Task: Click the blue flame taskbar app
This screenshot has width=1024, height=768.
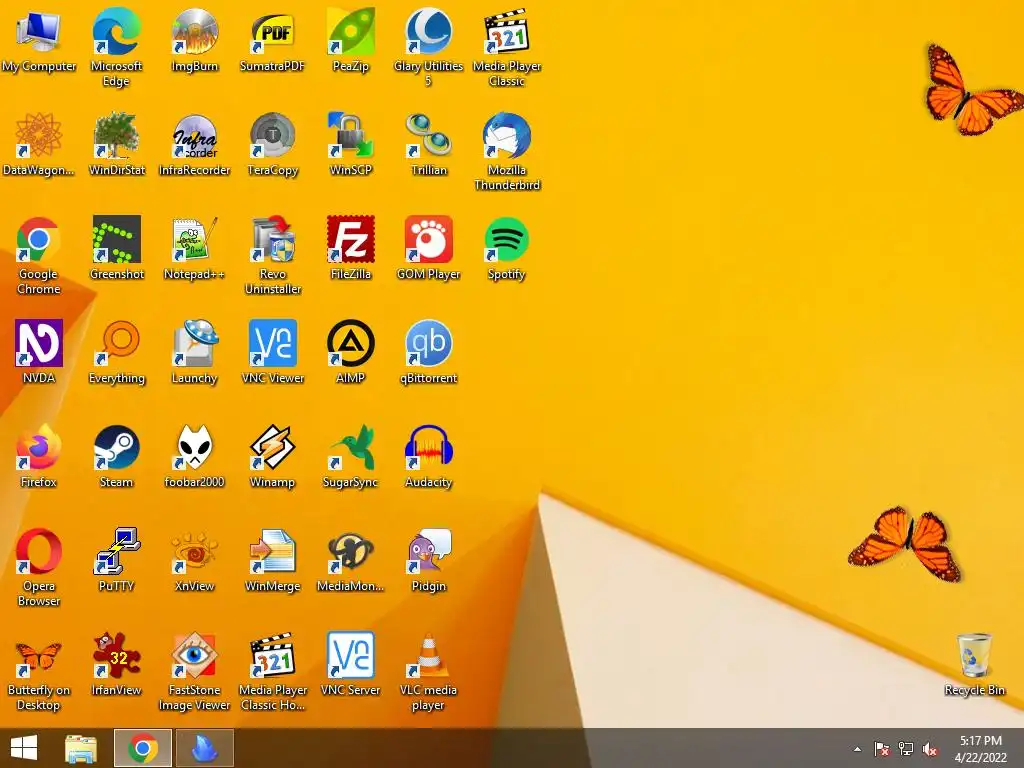Action: 205,748
